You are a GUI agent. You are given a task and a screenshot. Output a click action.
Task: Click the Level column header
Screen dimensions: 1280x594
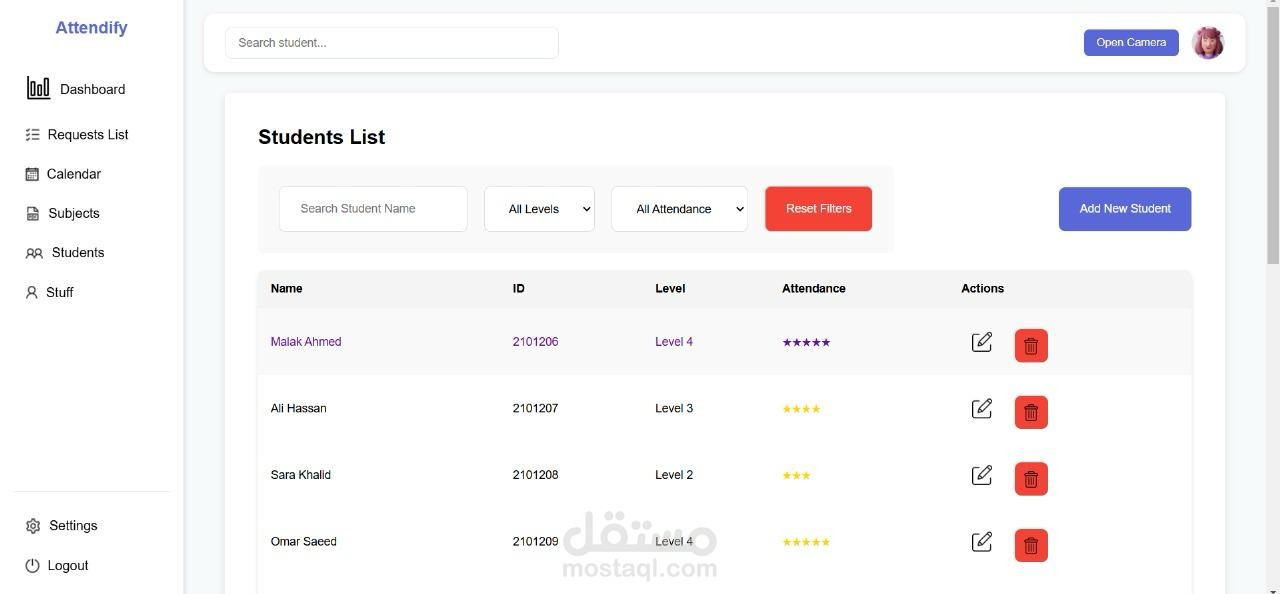(670, 288)
